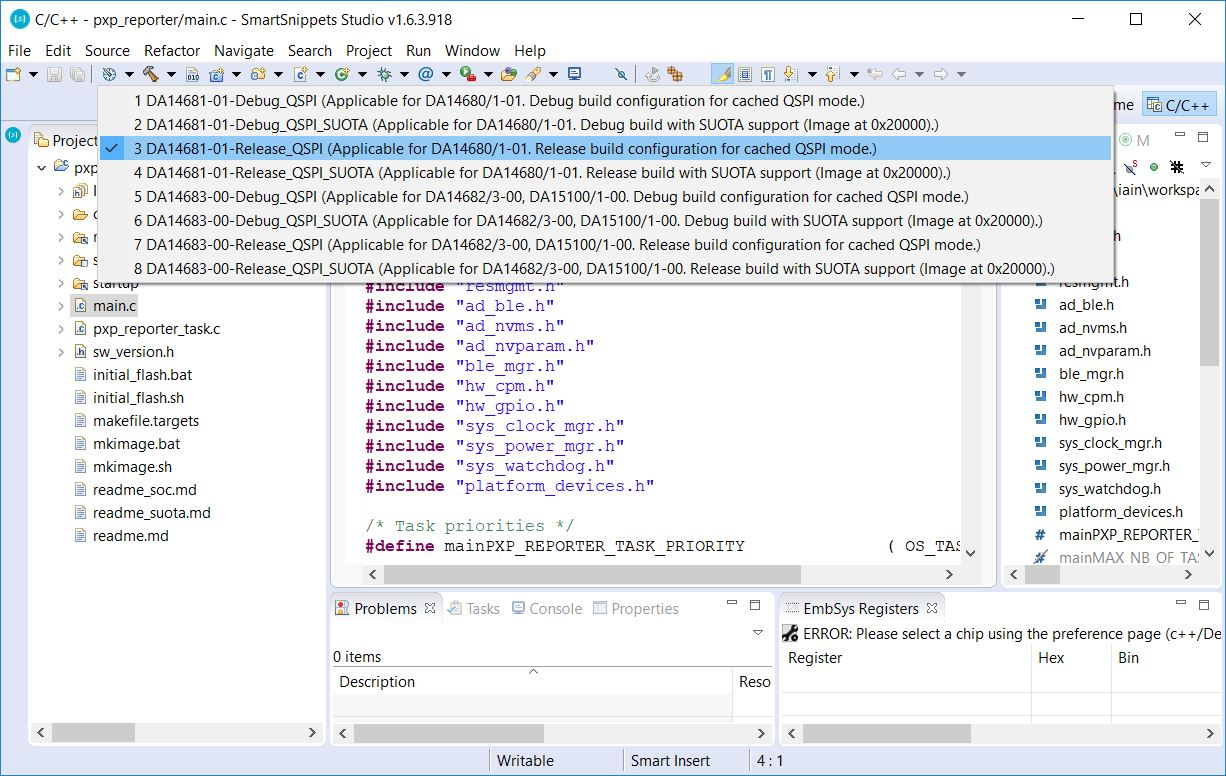Open the File menu
This screenshot has height=776, width=1226.
[19, 50]
